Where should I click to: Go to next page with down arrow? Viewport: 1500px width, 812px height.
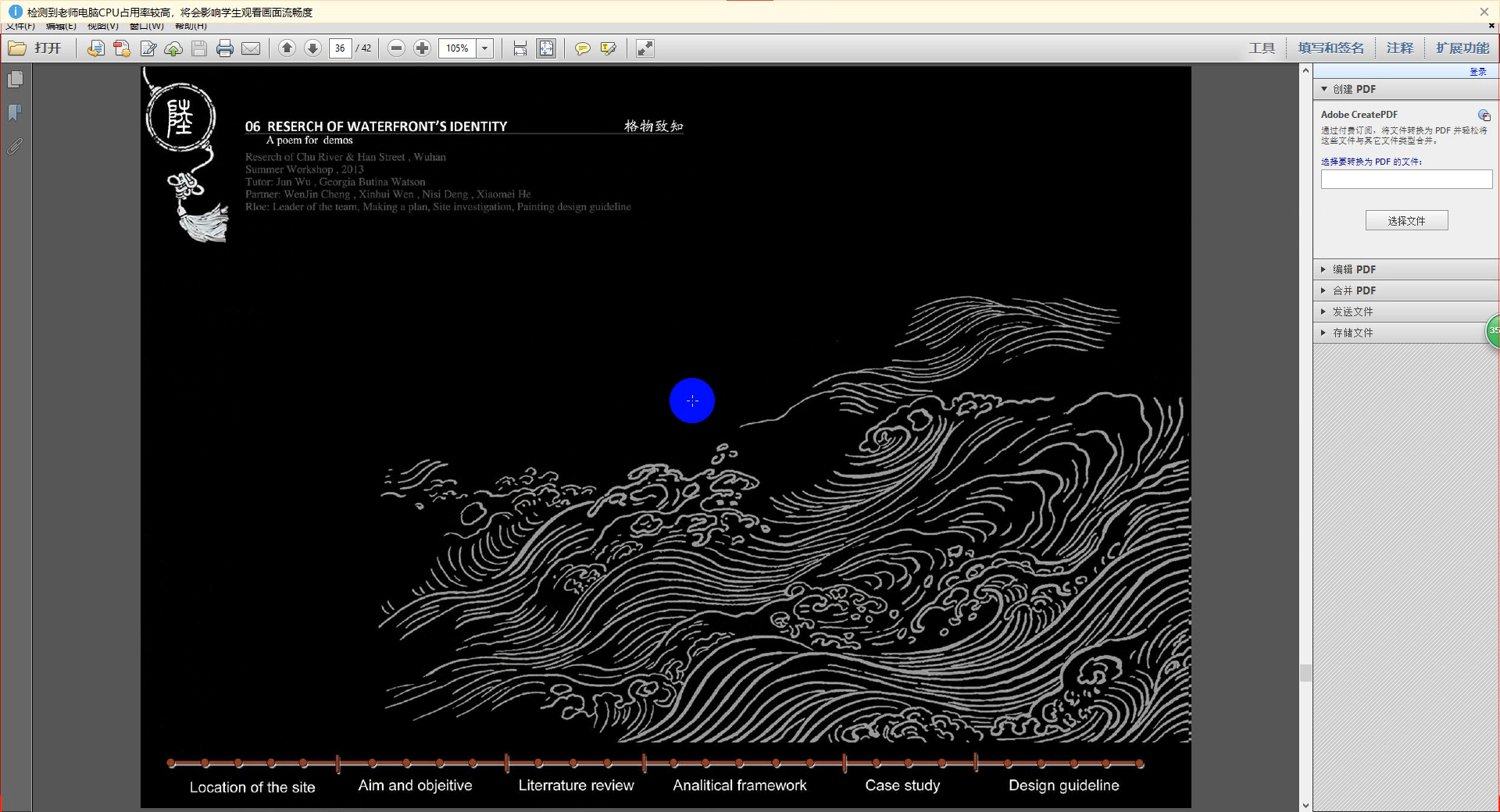point(312,48)
